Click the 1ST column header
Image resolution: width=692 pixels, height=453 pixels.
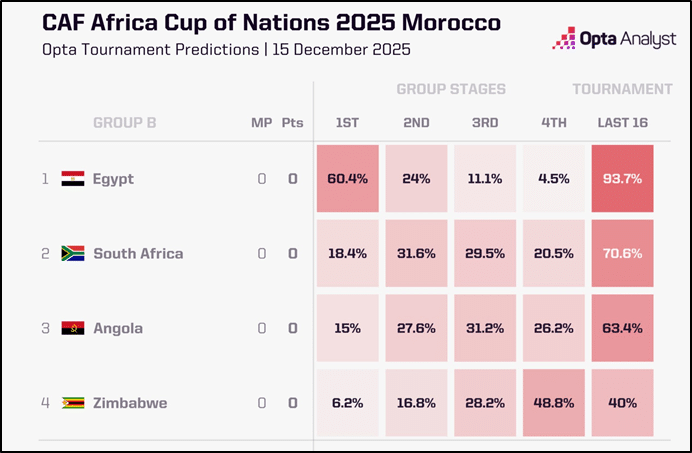[x=347, y=123]
